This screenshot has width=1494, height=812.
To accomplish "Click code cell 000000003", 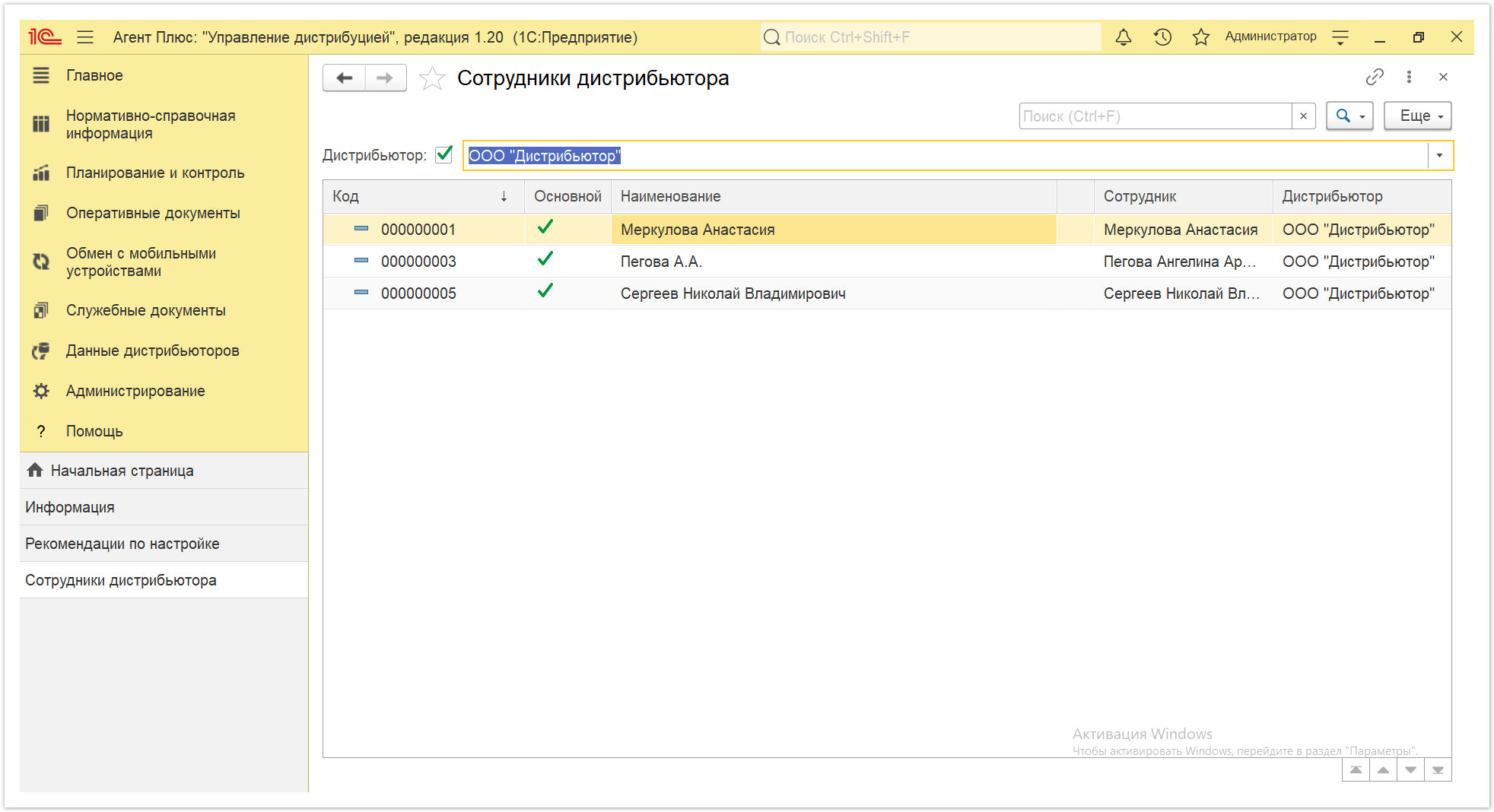I will (418, 262).
